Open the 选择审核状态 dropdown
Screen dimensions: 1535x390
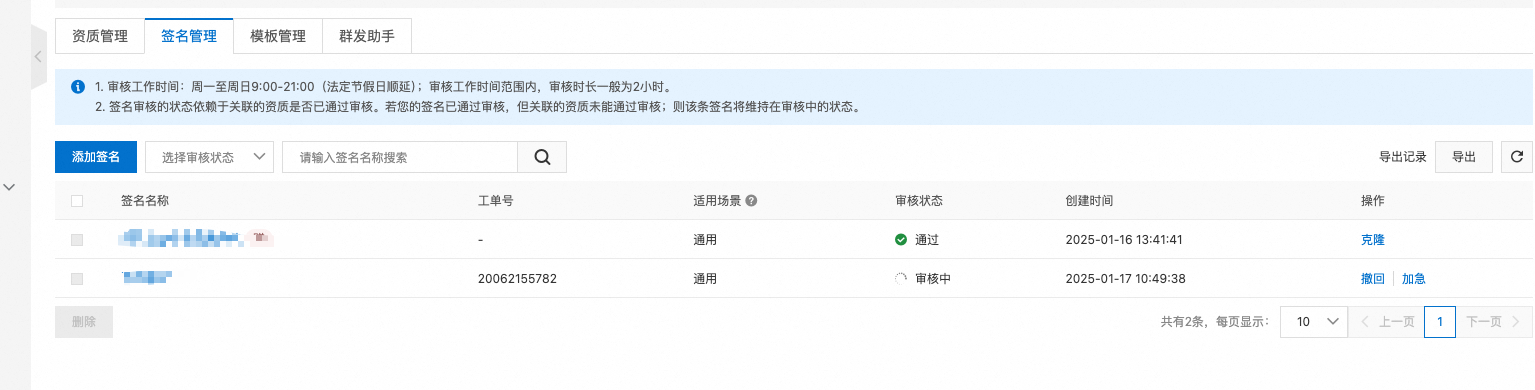[209, 157]
